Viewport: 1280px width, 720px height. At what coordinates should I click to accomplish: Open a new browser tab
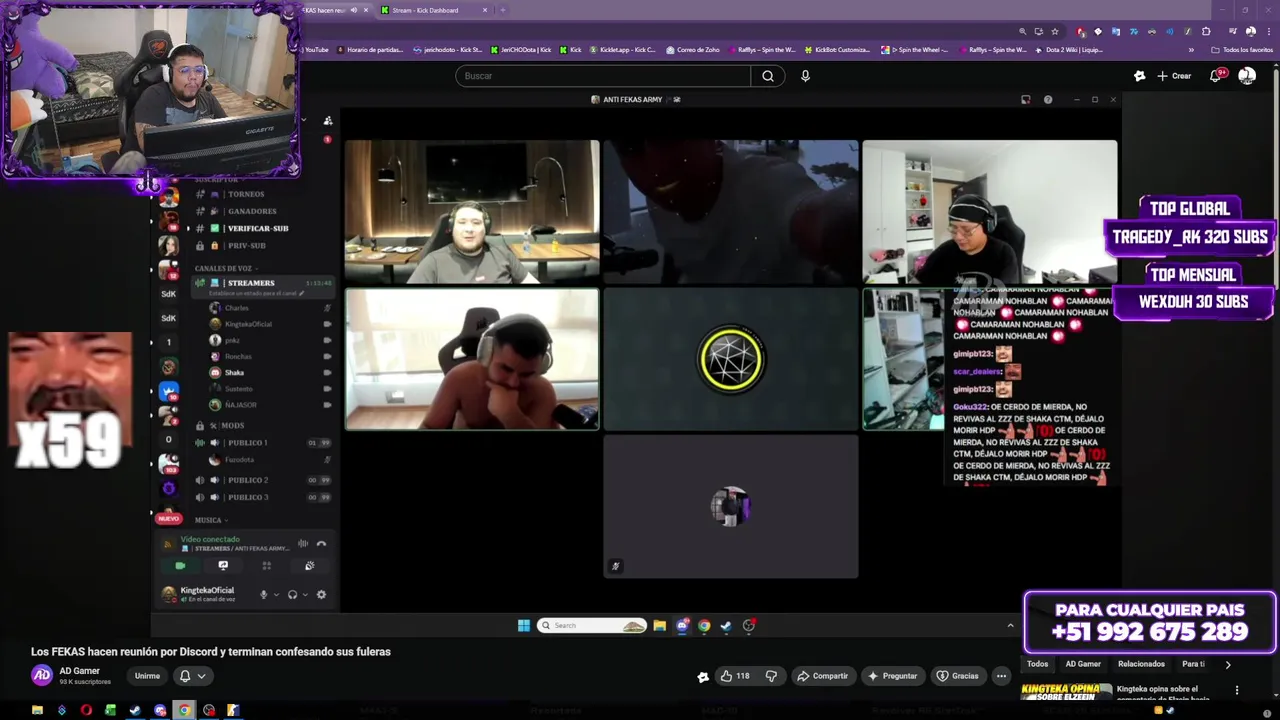pyautogui.click(x=503, y=10)
